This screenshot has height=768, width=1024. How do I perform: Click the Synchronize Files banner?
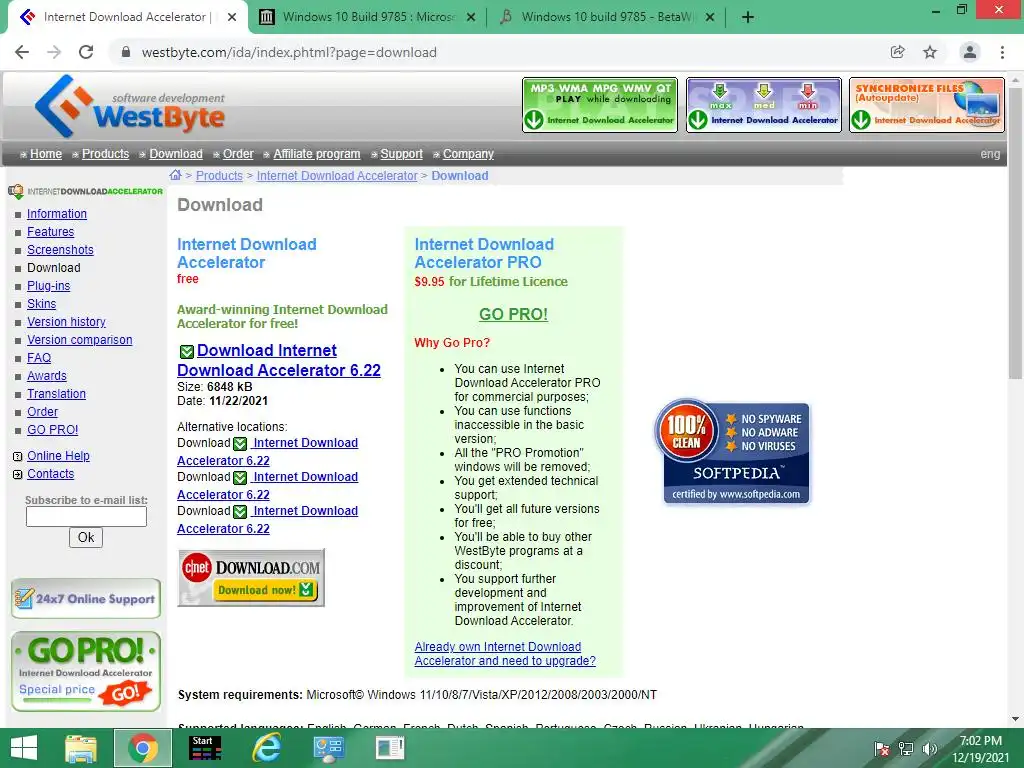click(x=927, y=104)
